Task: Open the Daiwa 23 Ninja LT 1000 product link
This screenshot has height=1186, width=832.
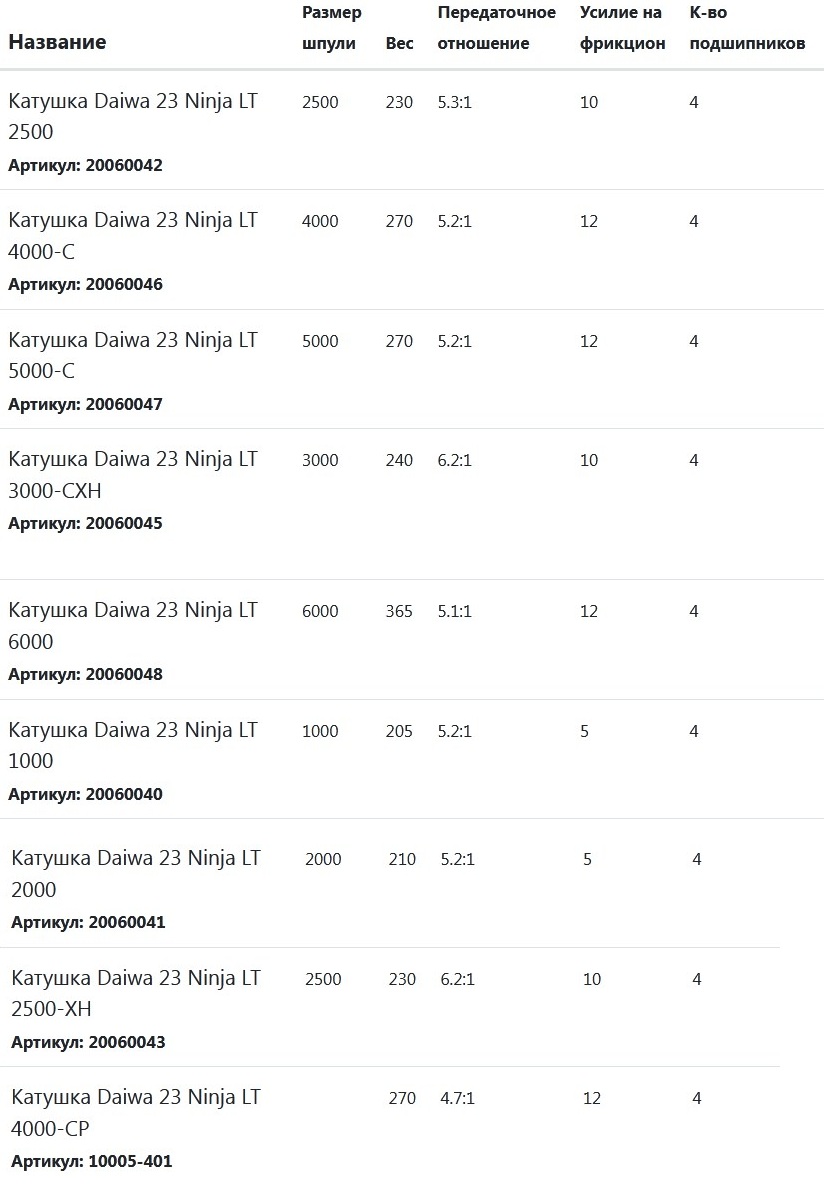Action: 132,745
